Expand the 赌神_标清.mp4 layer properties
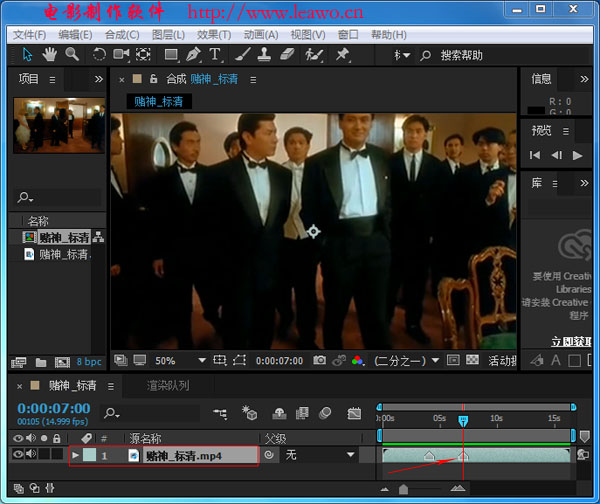600x504 pixels. tap(75, 455)
